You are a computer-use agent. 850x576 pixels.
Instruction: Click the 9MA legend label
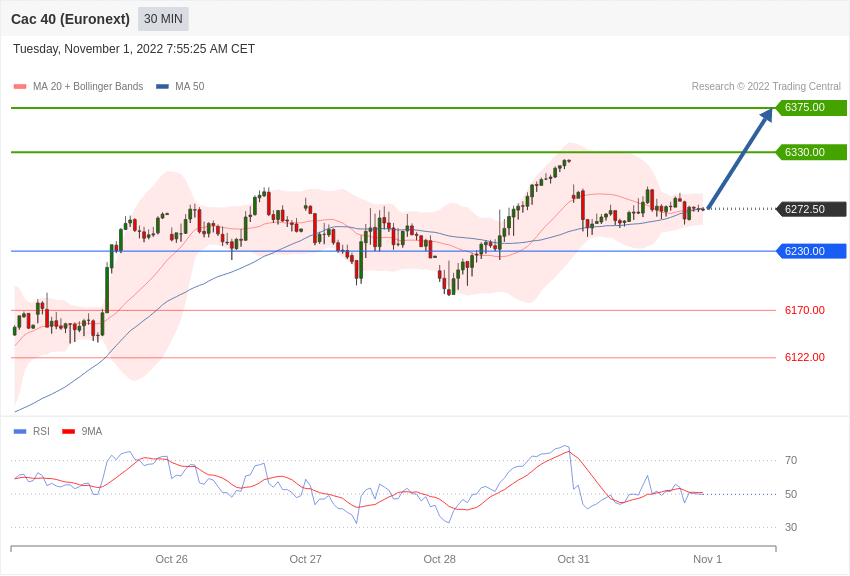92,431
